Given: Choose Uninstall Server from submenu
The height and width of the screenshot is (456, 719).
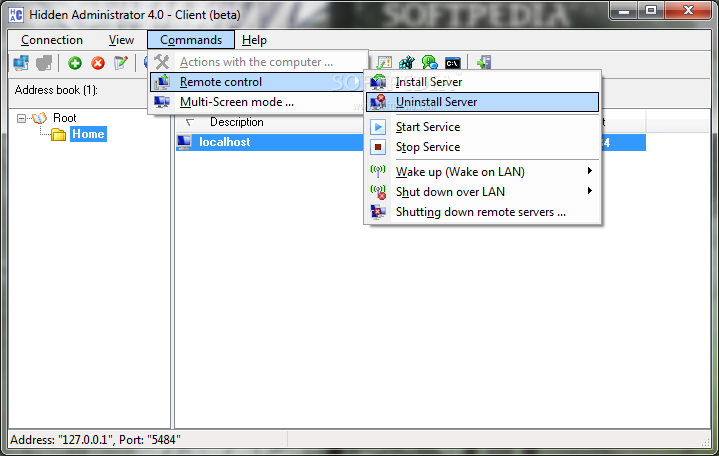Looking at the screenshot, I should pyautogui.click(x=482, y=102).
